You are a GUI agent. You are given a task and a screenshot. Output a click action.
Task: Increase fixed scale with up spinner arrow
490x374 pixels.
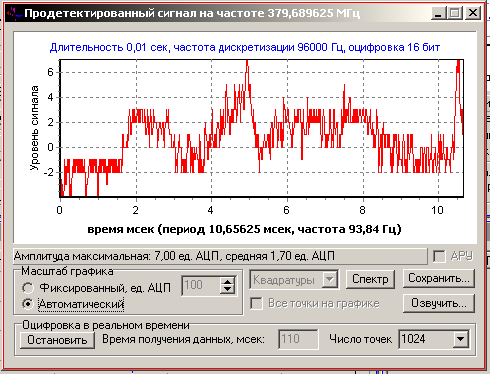point(227,282)
